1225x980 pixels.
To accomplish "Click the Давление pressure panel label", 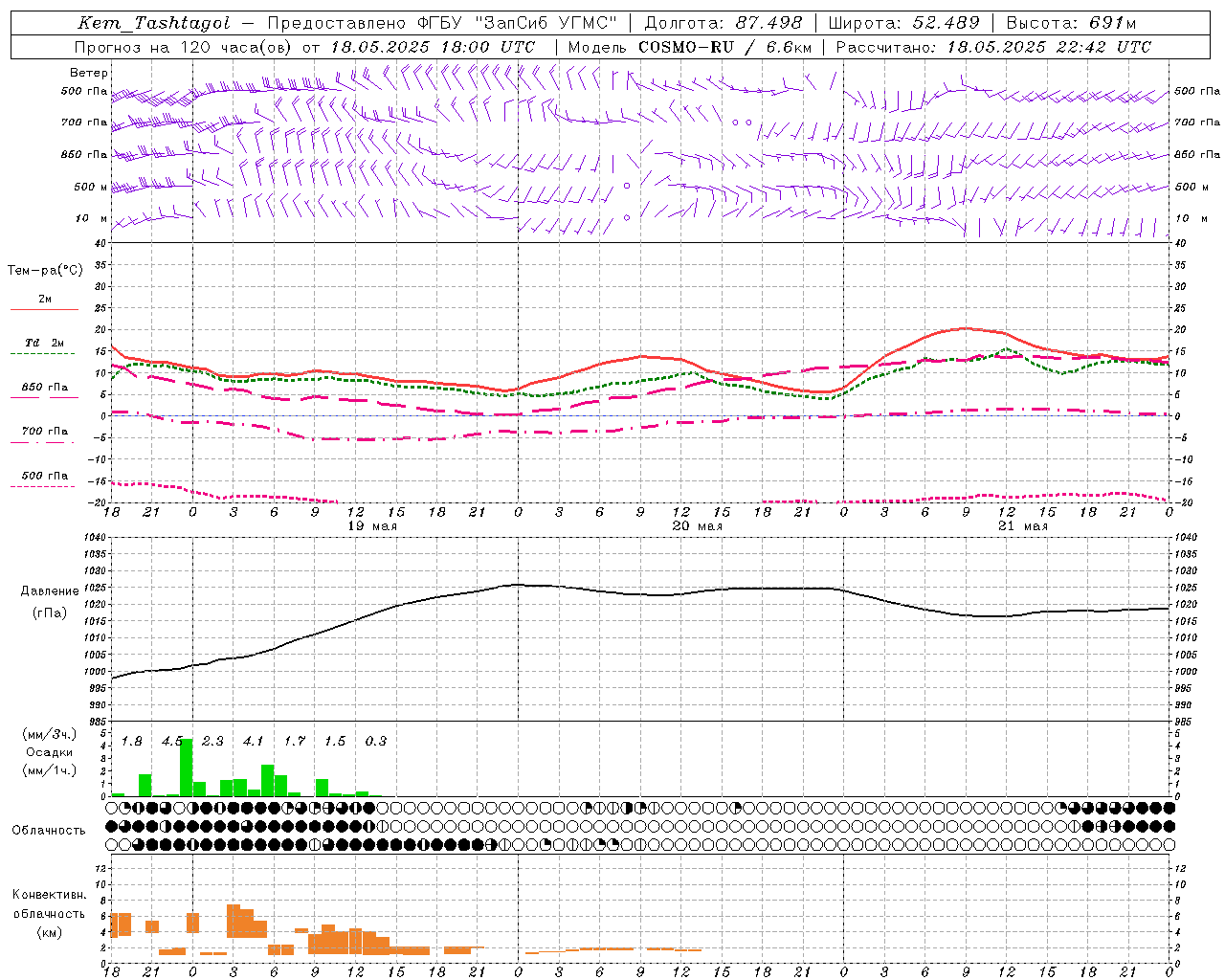I will 50,591.
